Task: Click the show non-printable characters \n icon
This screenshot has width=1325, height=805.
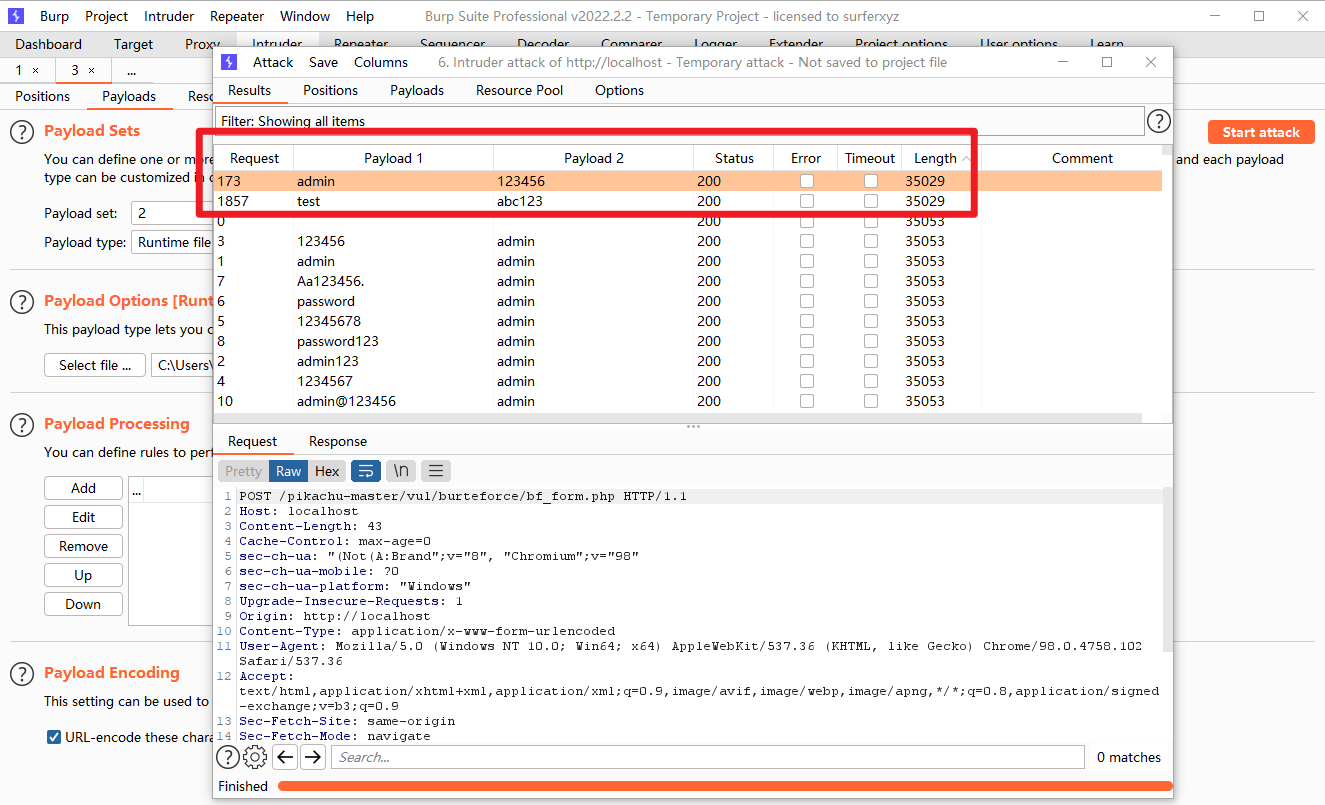Action: [x=401, y=471]
